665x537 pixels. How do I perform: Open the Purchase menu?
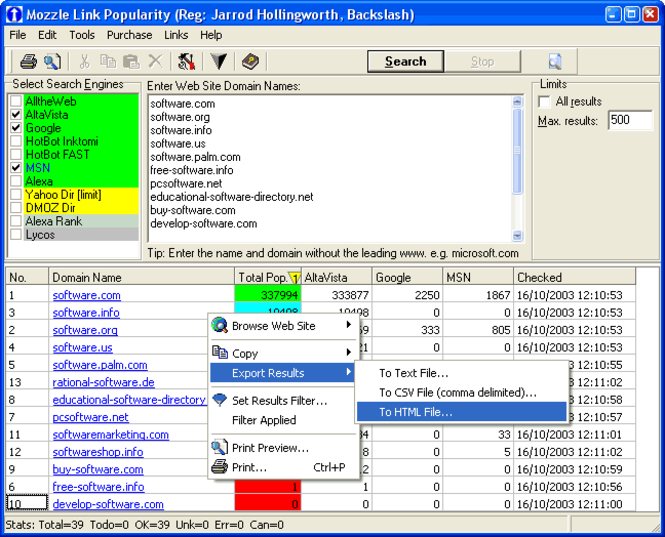pos(129,35)
